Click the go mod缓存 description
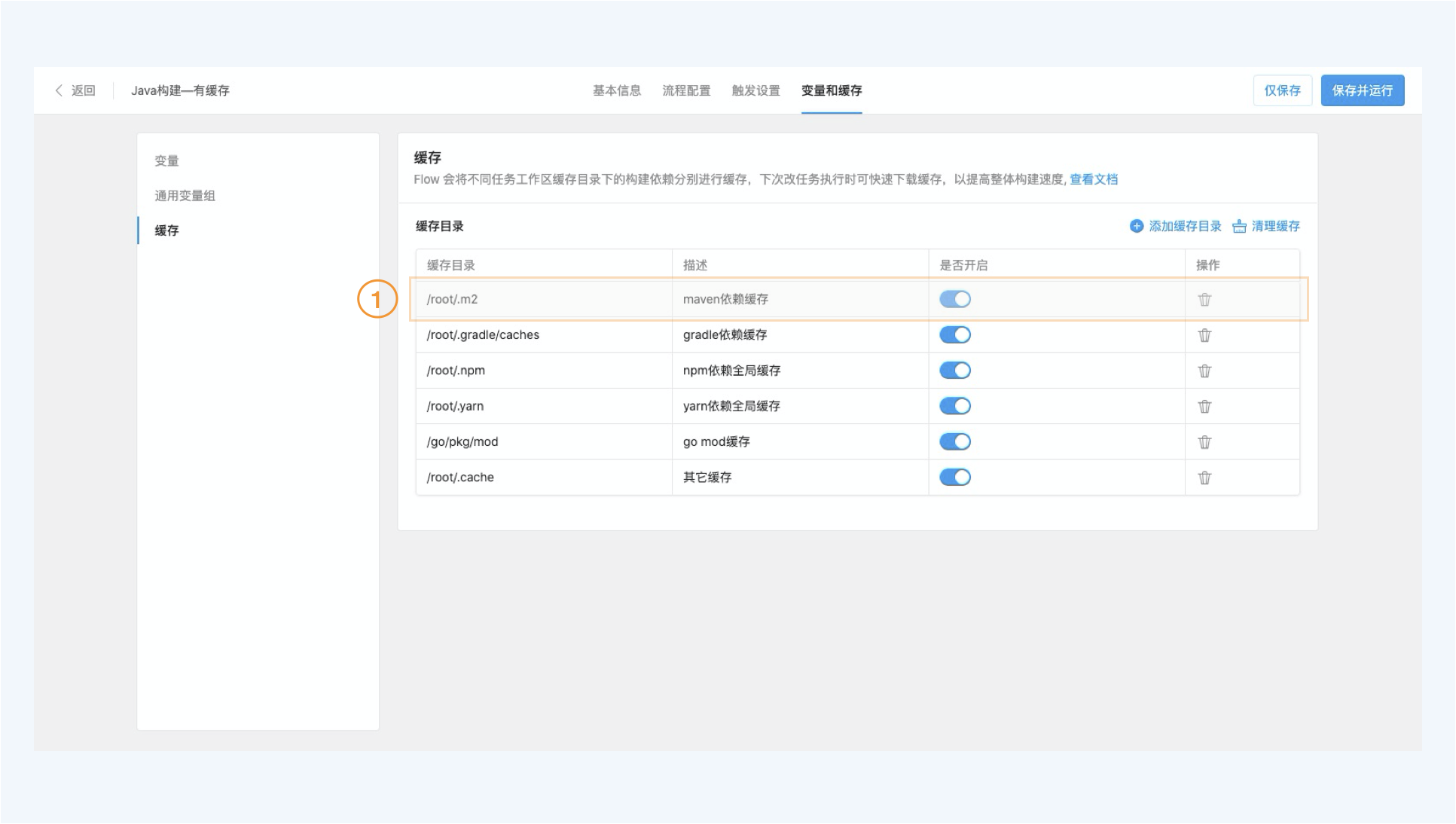The width and height of the screenshot is (1456, 824). pyautogui.click(x=716, y=441)
